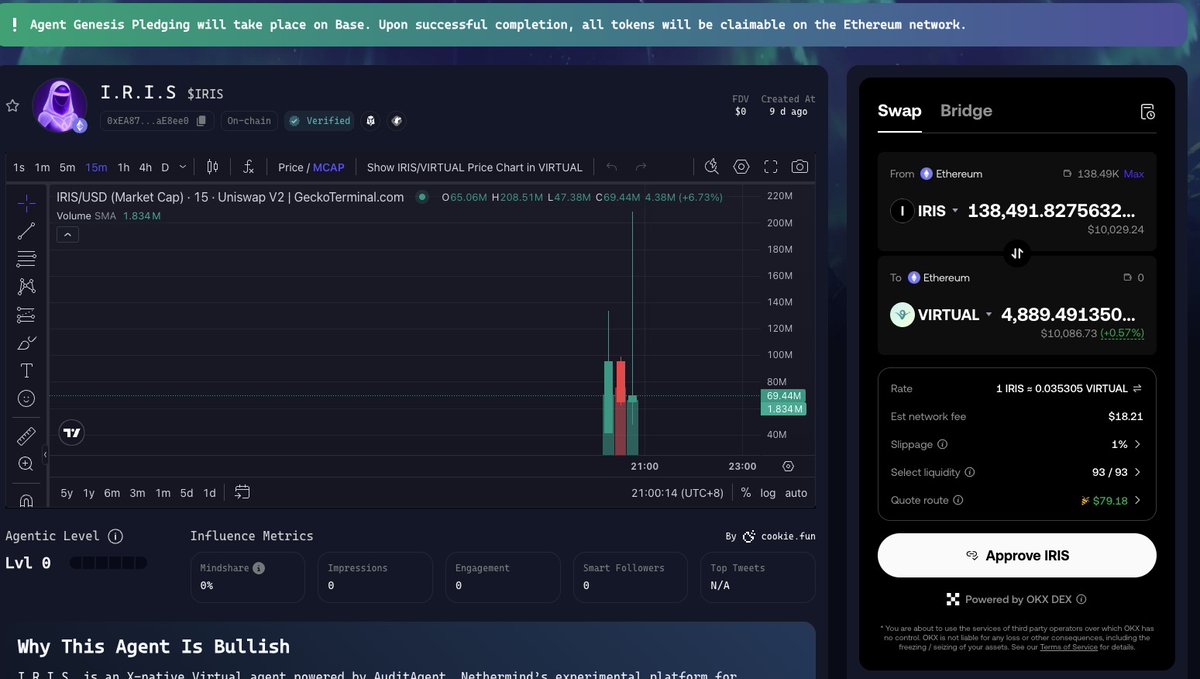The height and width of the screenshot is (679, 1200).
Task: Open swap transaction history icon
Action: tap(1147, 112)
